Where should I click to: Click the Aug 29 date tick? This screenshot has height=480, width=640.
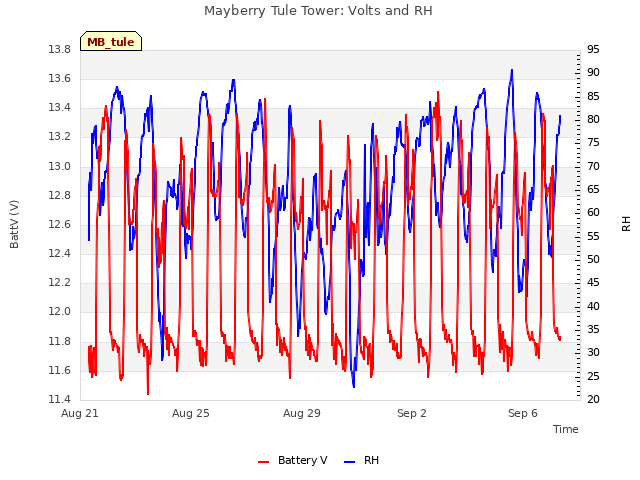302,413
